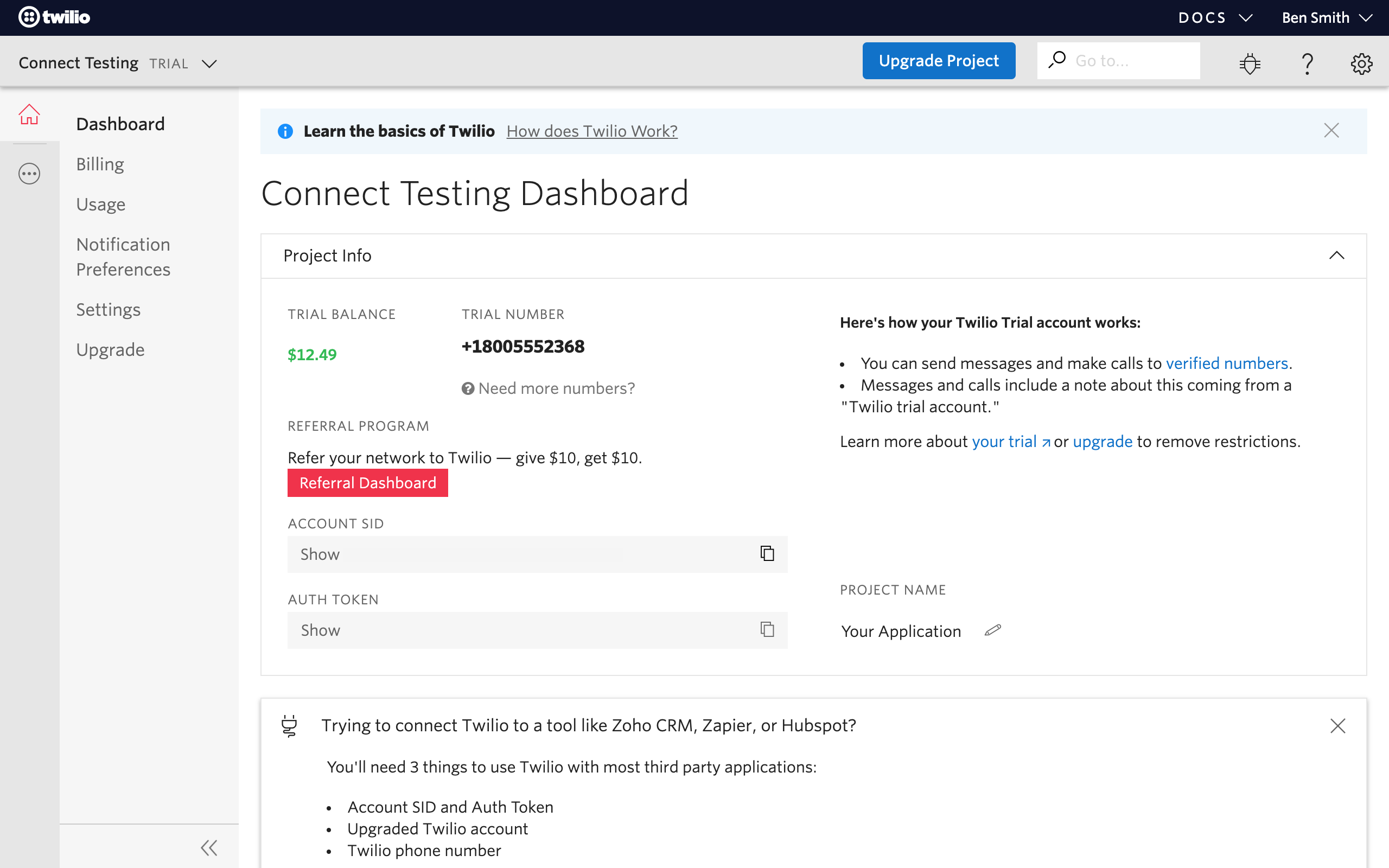Image resolution: width=1389 pixels, height=868 pixels.
Task: Click the Your Application project name
Action: pyautogui.click(x=901, y=631)
